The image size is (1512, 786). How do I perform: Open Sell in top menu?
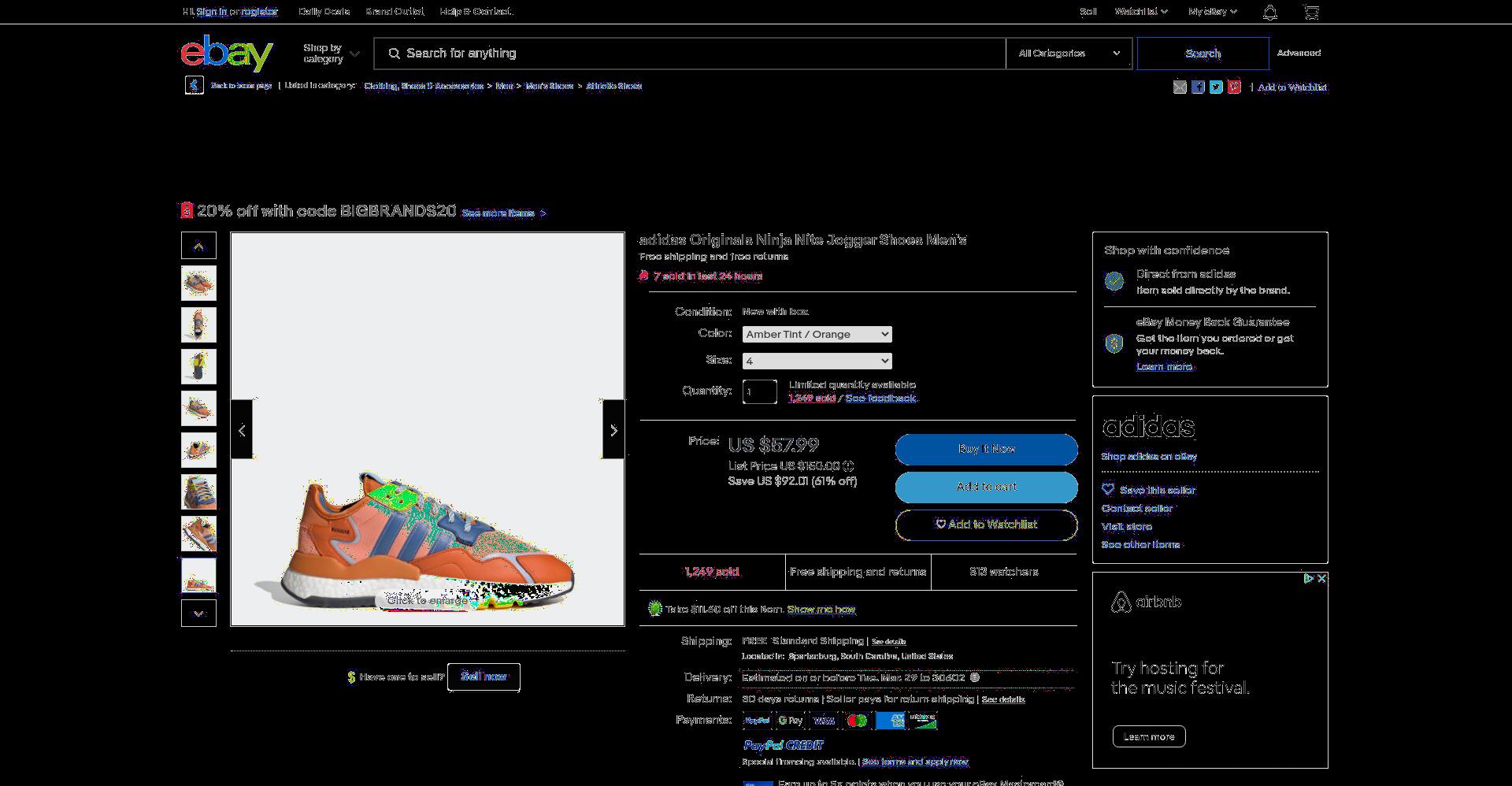coord(1088,12)
